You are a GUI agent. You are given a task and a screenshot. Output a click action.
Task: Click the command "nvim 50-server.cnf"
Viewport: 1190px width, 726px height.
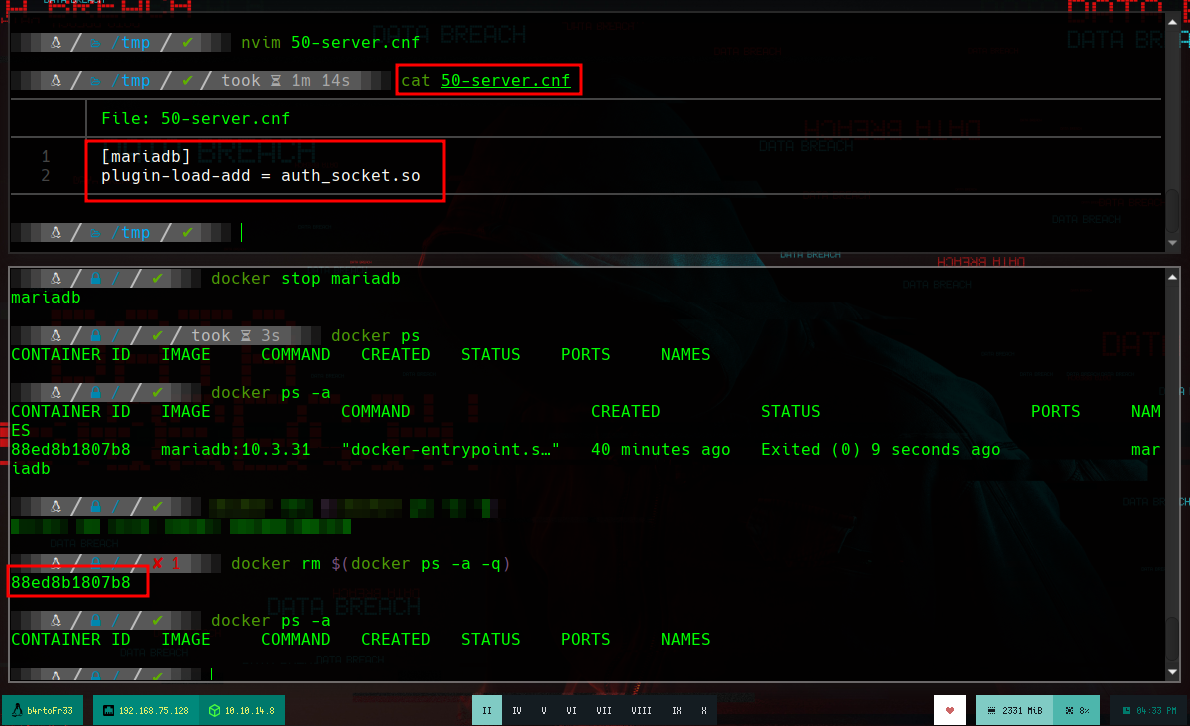pyautogui.click(x=330, y=42)
